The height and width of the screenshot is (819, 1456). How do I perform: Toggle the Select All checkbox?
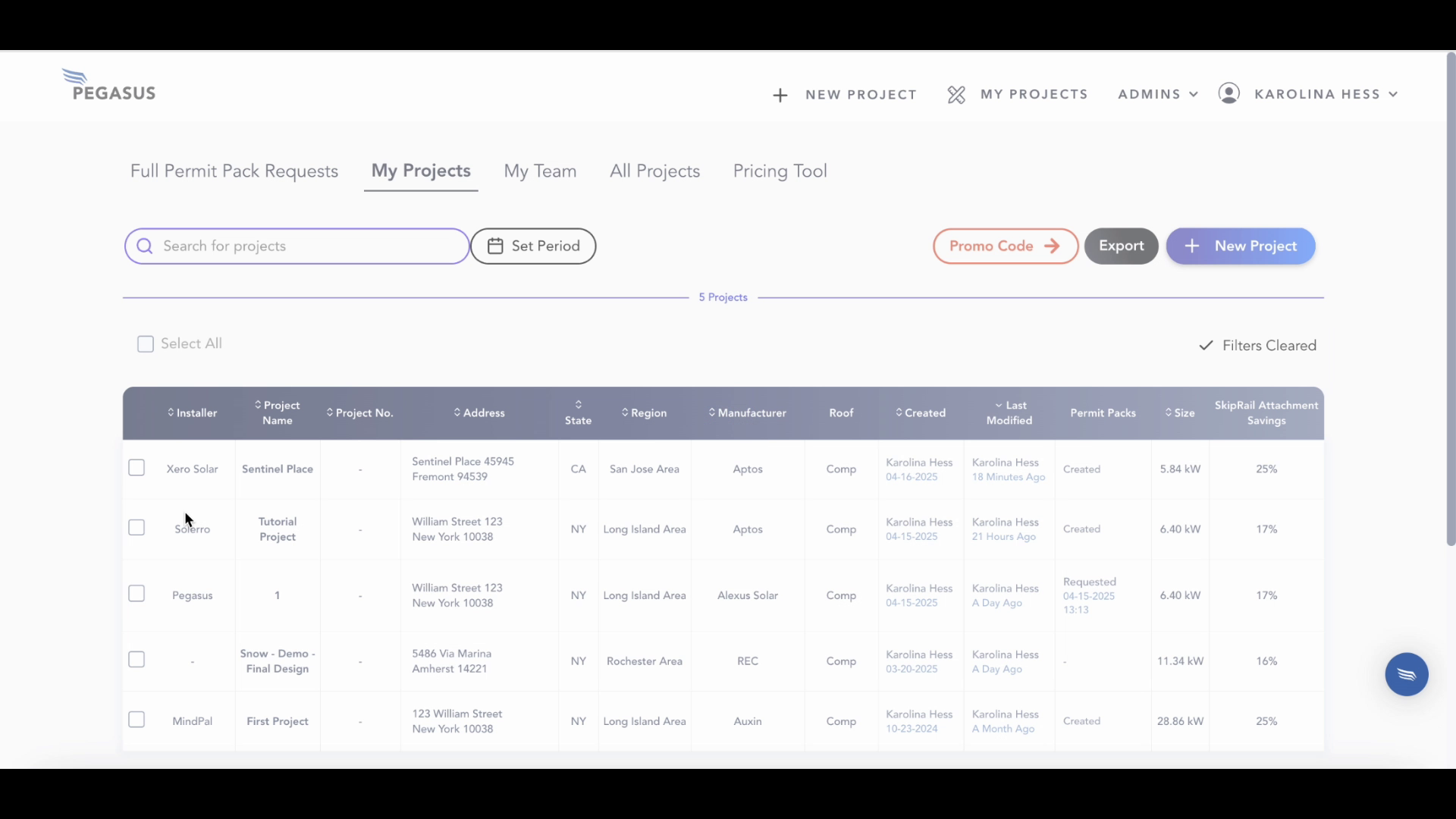tap(146, 344)
